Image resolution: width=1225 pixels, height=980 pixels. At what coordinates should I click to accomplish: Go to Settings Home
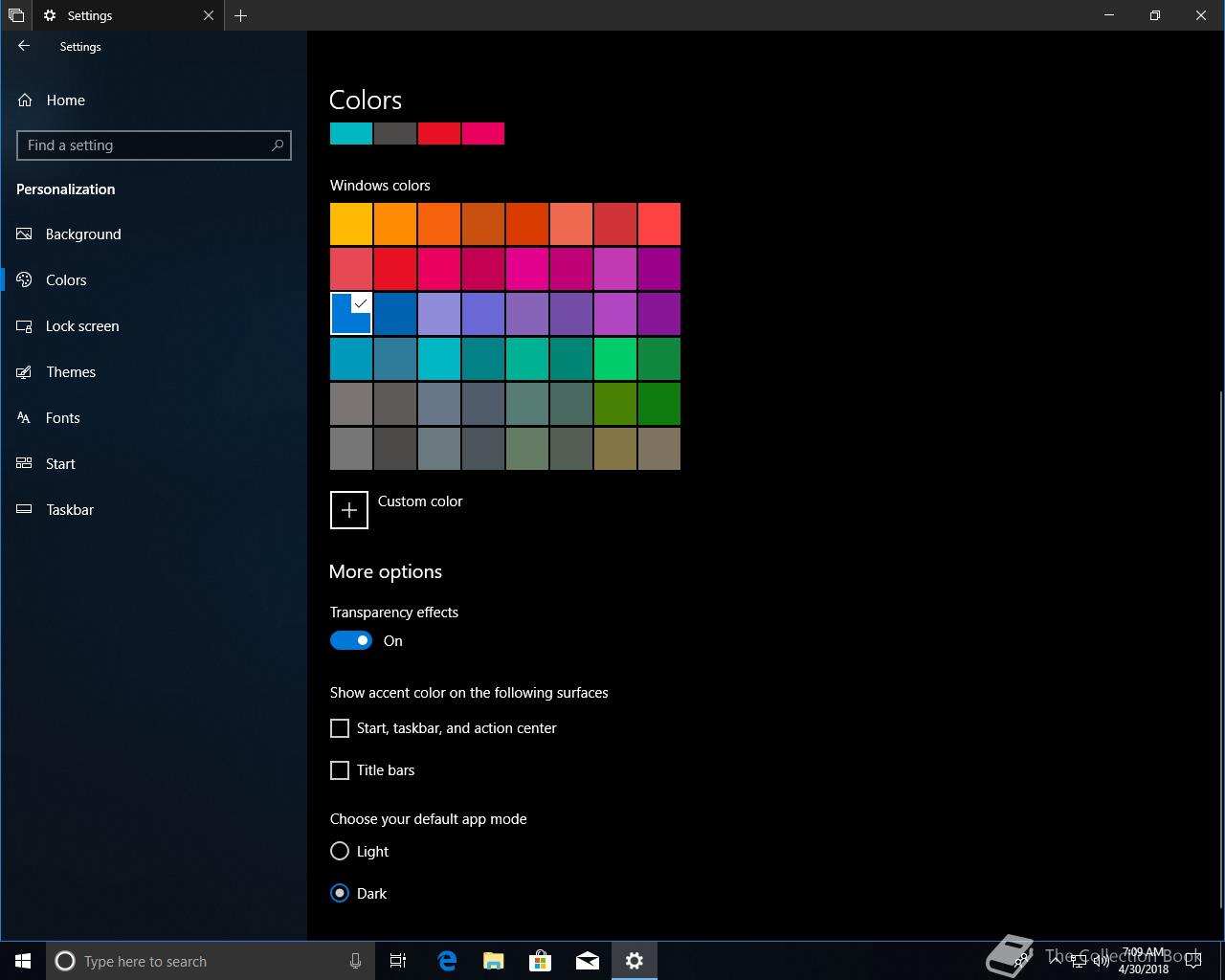tap(65, 100)
